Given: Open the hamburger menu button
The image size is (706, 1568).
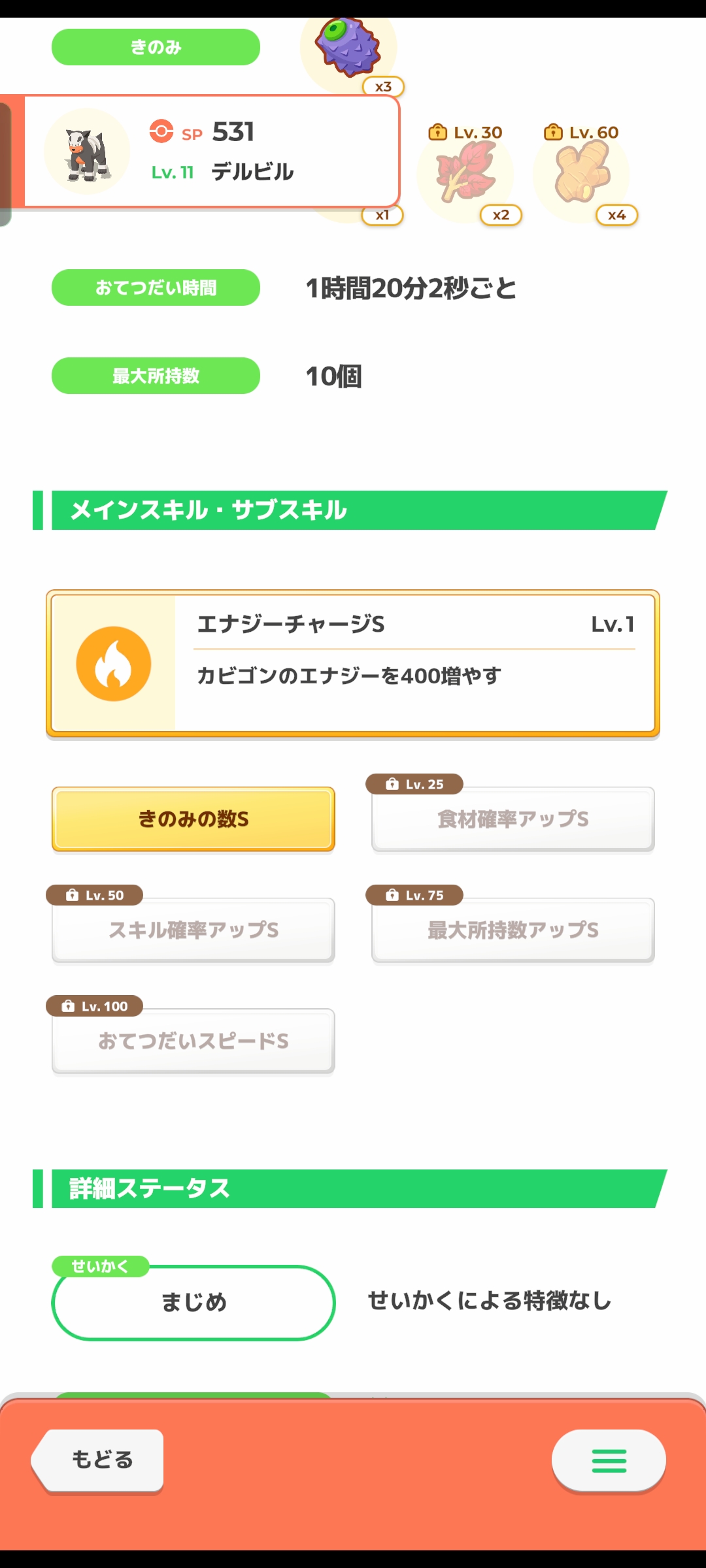Looking at the screenshot, I should tap(609, 1461).
